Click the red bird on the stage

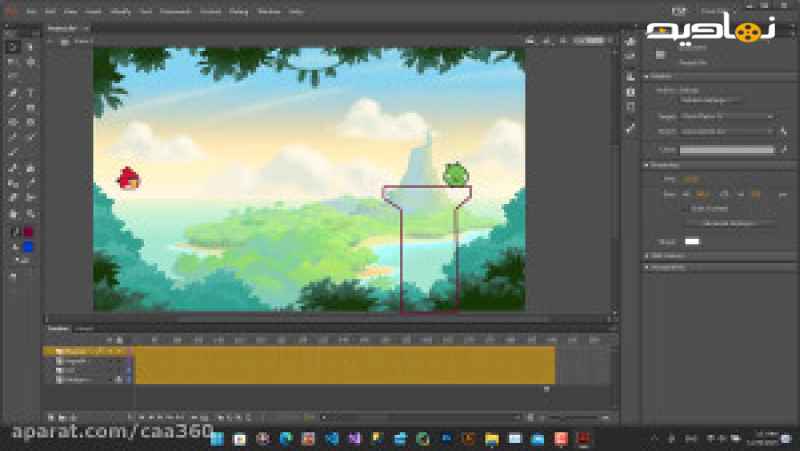point(129,178)
